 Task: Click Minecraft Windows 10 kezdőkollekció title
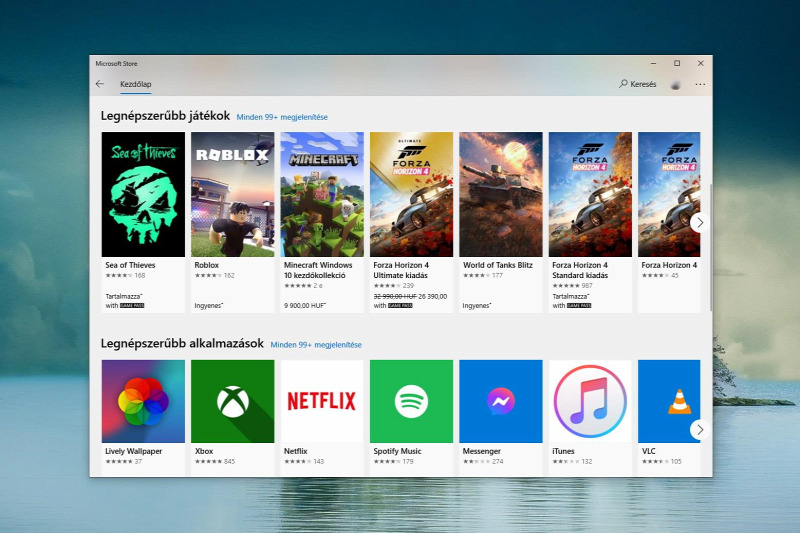coord(318,270)
